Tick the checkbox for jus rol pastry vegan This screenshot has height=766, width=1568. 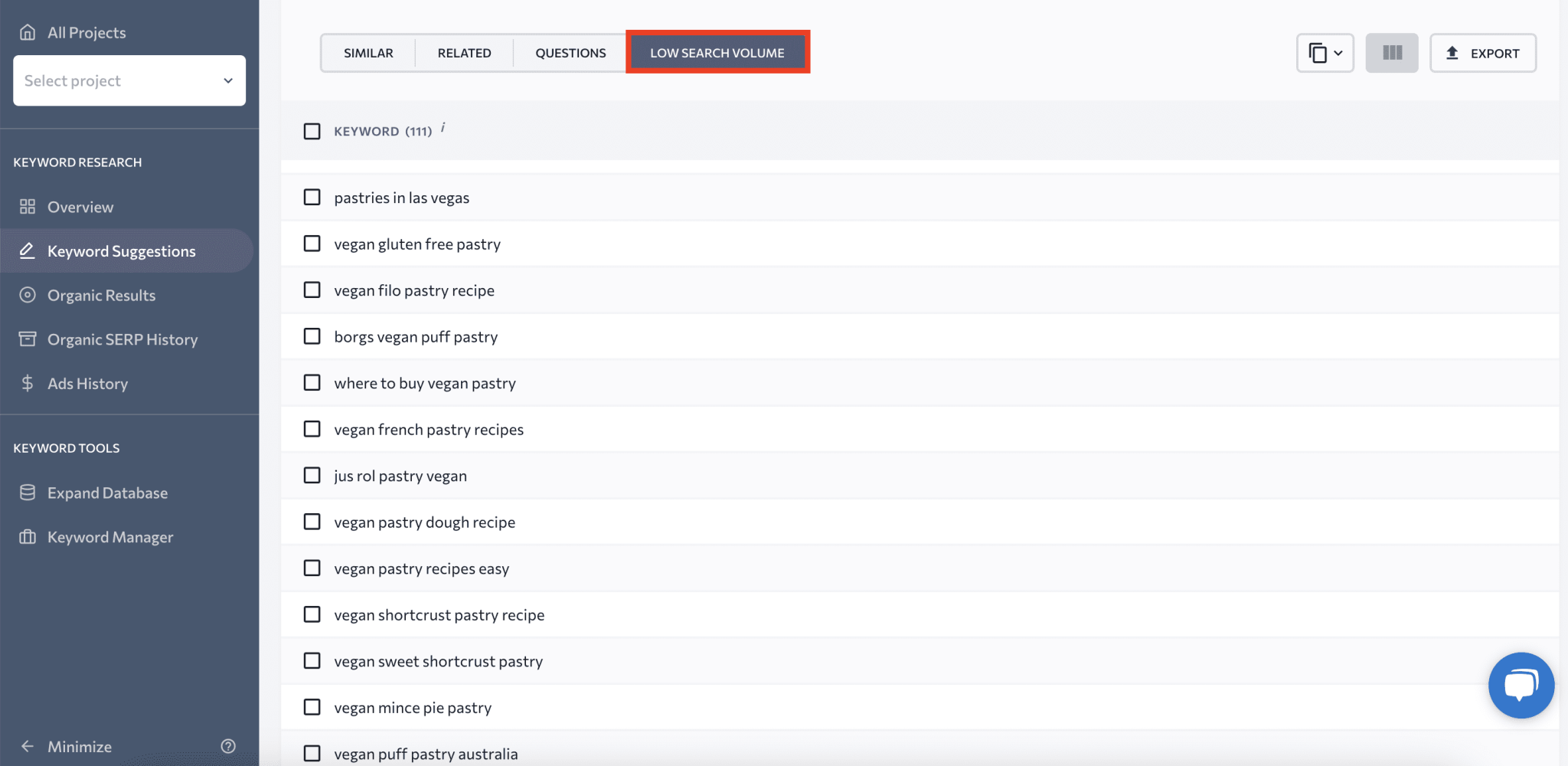coord(312,475)
